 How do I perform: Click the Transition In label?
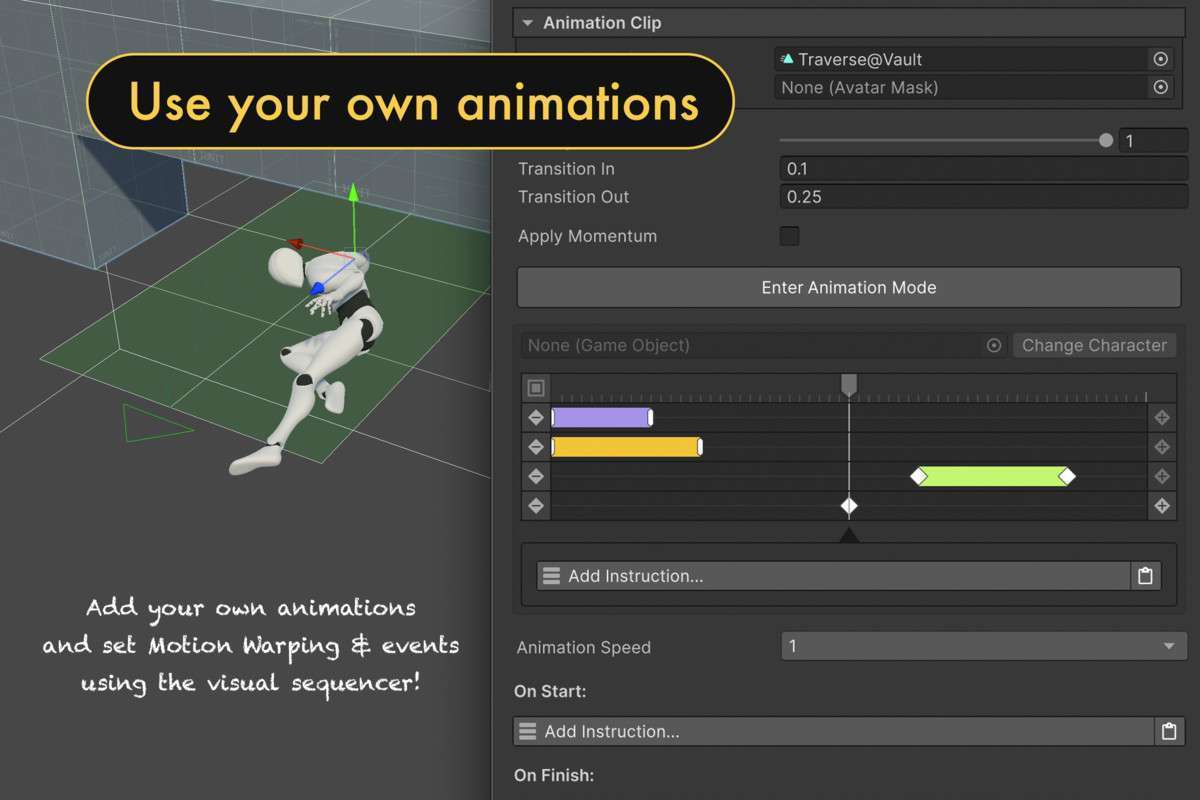(x=566, y=169)
